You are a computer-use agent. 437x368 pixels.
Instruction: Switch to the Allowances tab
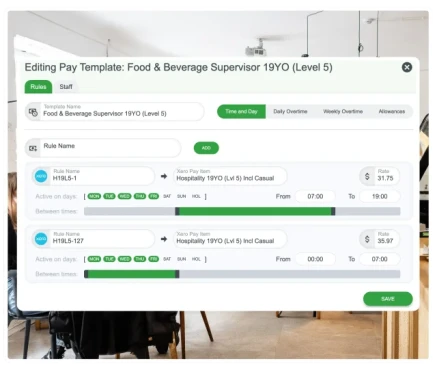click(392, 111)
